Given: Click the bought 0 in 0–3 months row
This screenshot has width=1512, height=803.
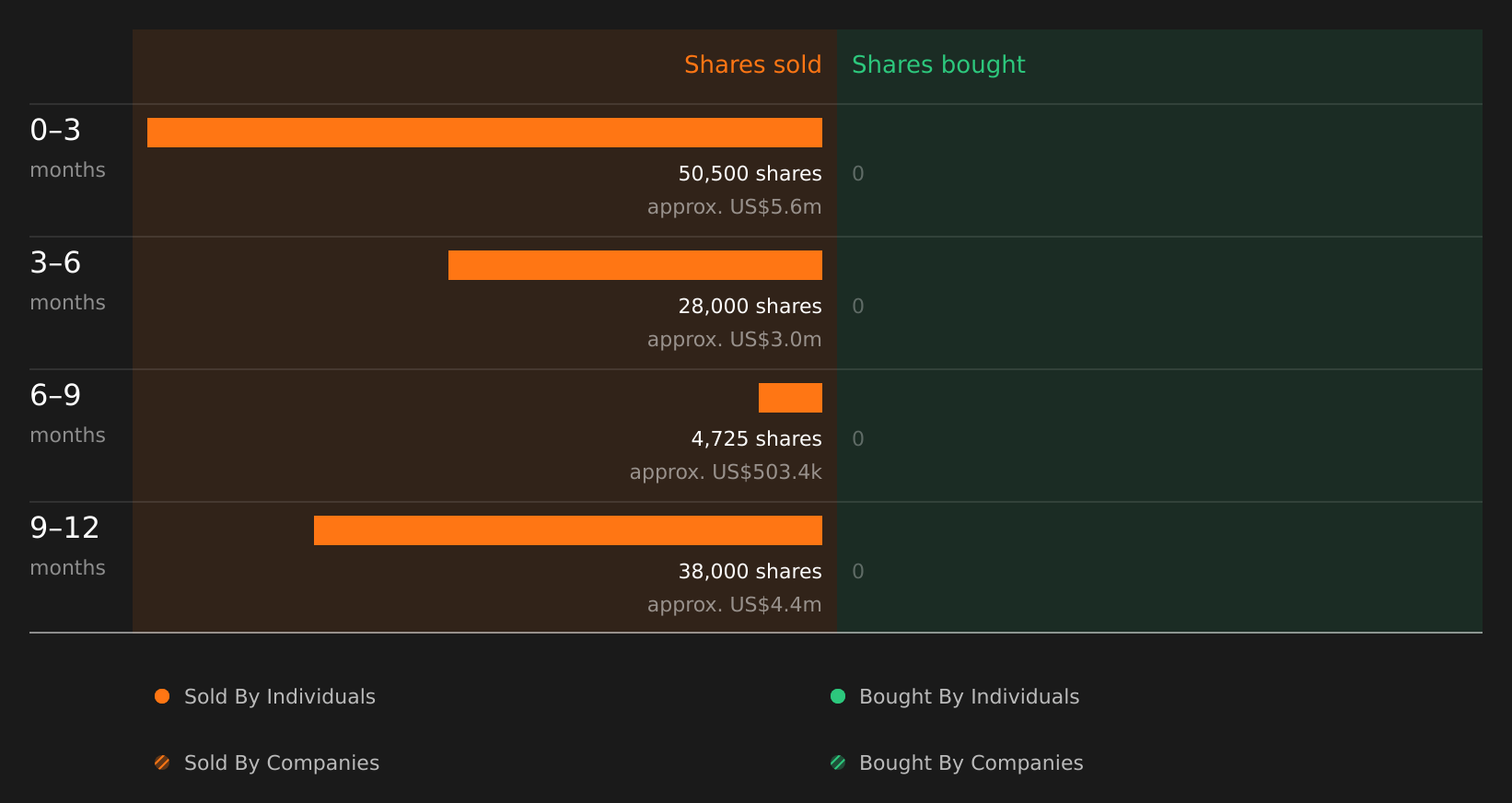Looking at the screenshot, I should pos(858,174).
